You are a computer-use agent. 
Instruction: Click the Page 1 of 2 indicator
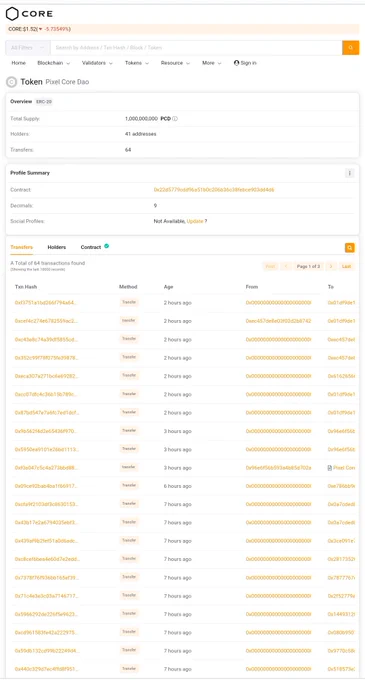point(308,266)
